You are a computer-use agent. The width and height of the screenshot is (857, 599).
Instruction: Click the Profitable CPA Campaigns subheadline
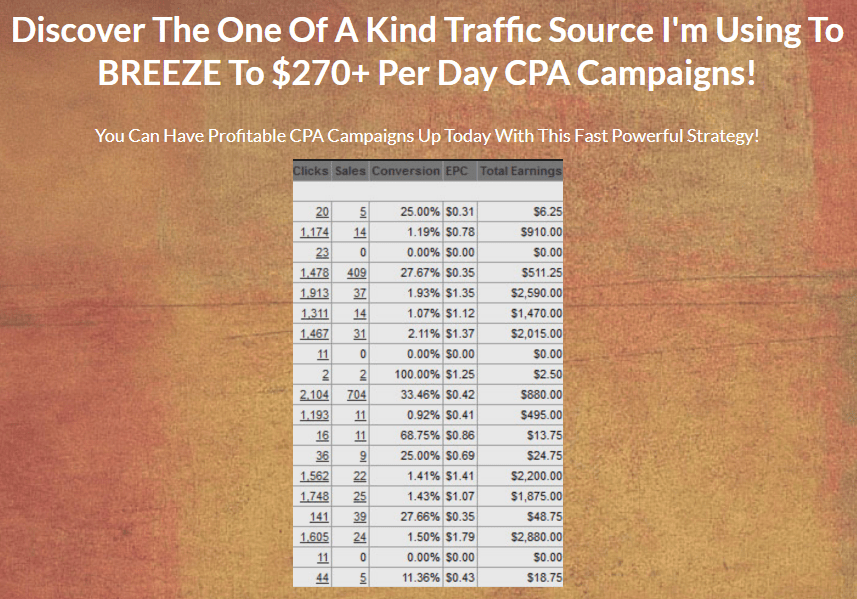pos(427,135)
